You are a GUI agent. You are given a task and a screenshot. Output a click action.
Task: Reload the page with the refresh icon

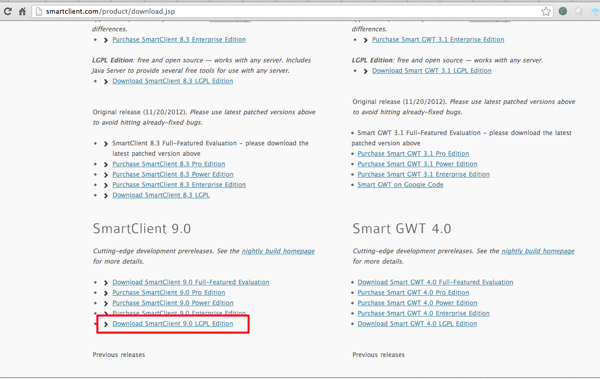point(8,11)
